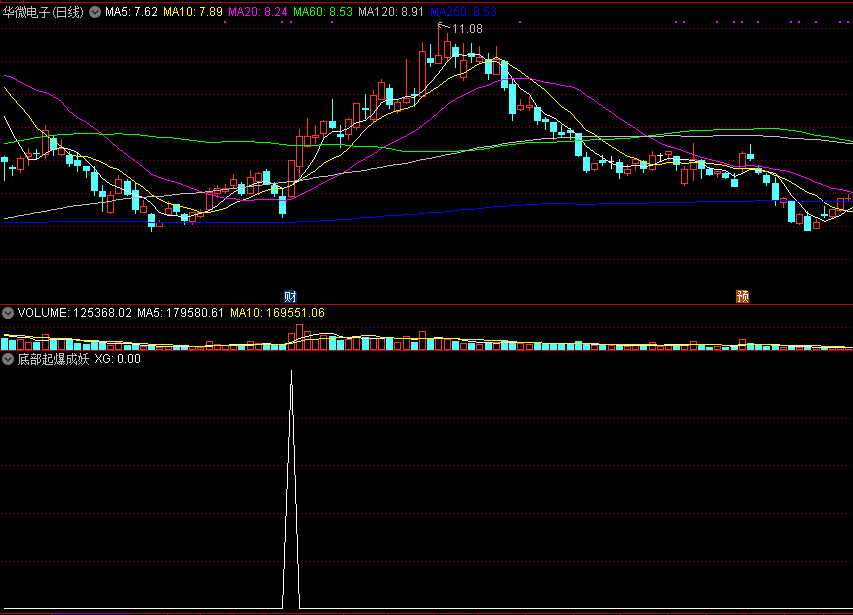The image size is (853, 615).
Task: Expand the VOLUME panel dropdown arrow
Action: 8,313
